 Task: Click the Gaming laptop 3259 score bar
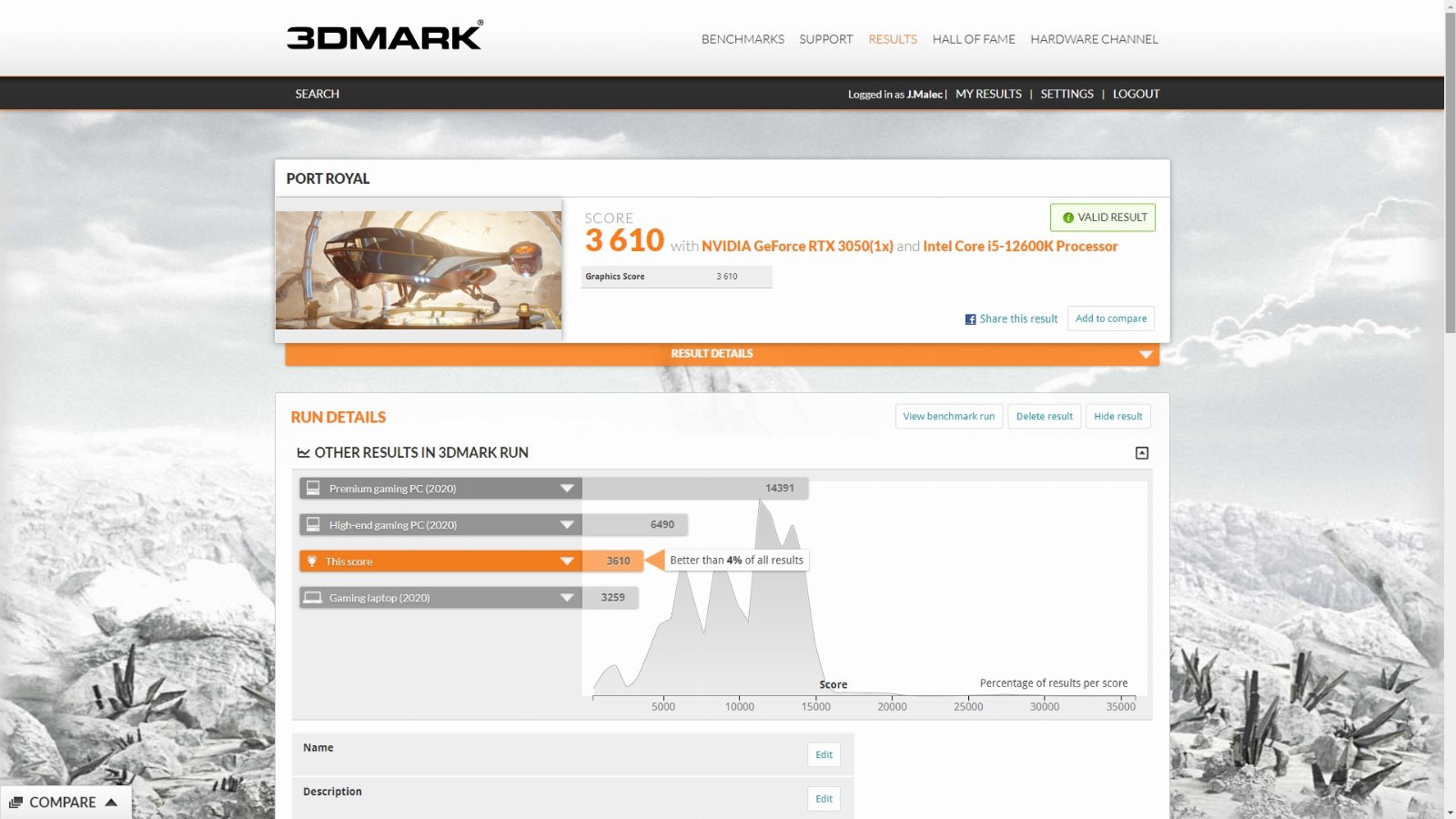(x=611, y=598)
